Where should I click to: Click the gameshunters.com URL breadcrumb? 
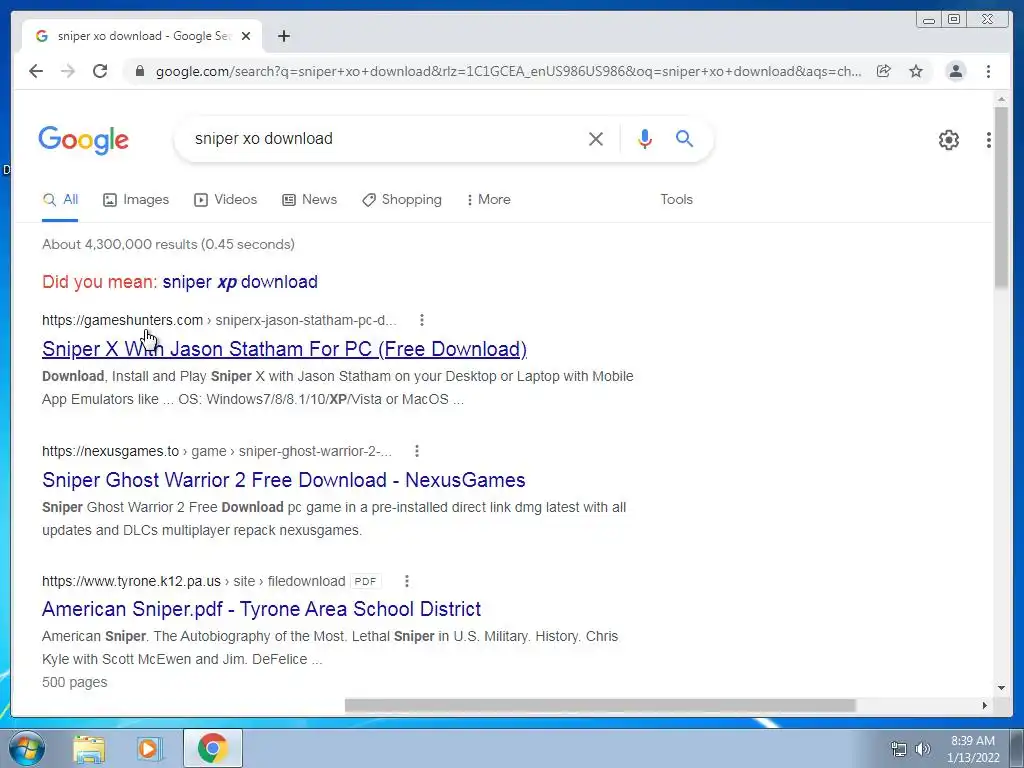(x=219, y=320)
